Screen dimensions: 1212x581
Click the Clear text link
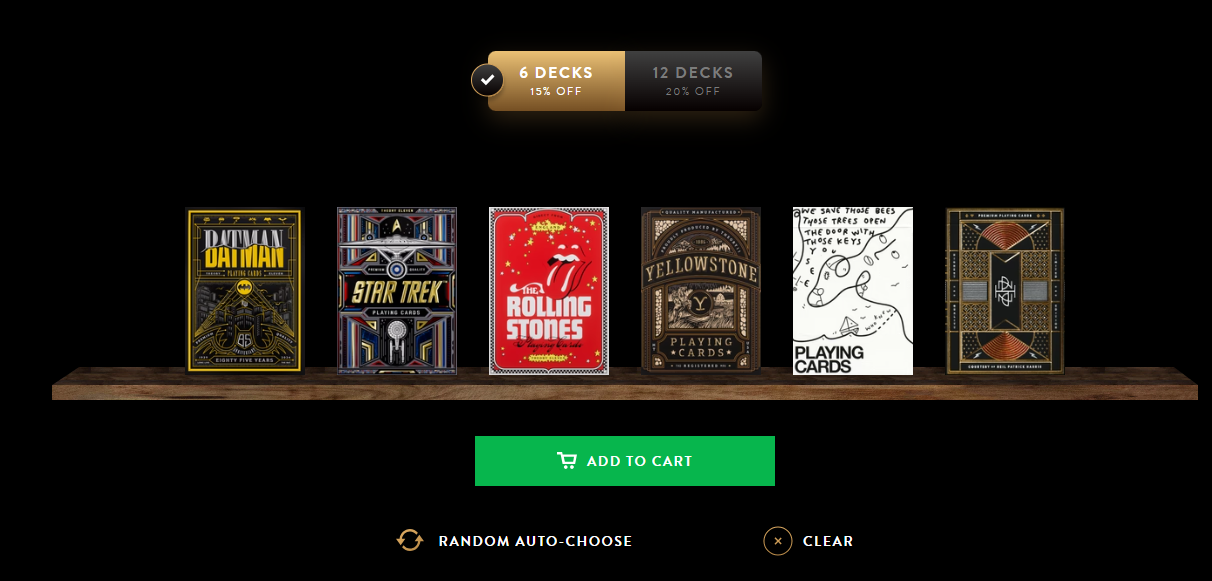click(x=828, y=541)
